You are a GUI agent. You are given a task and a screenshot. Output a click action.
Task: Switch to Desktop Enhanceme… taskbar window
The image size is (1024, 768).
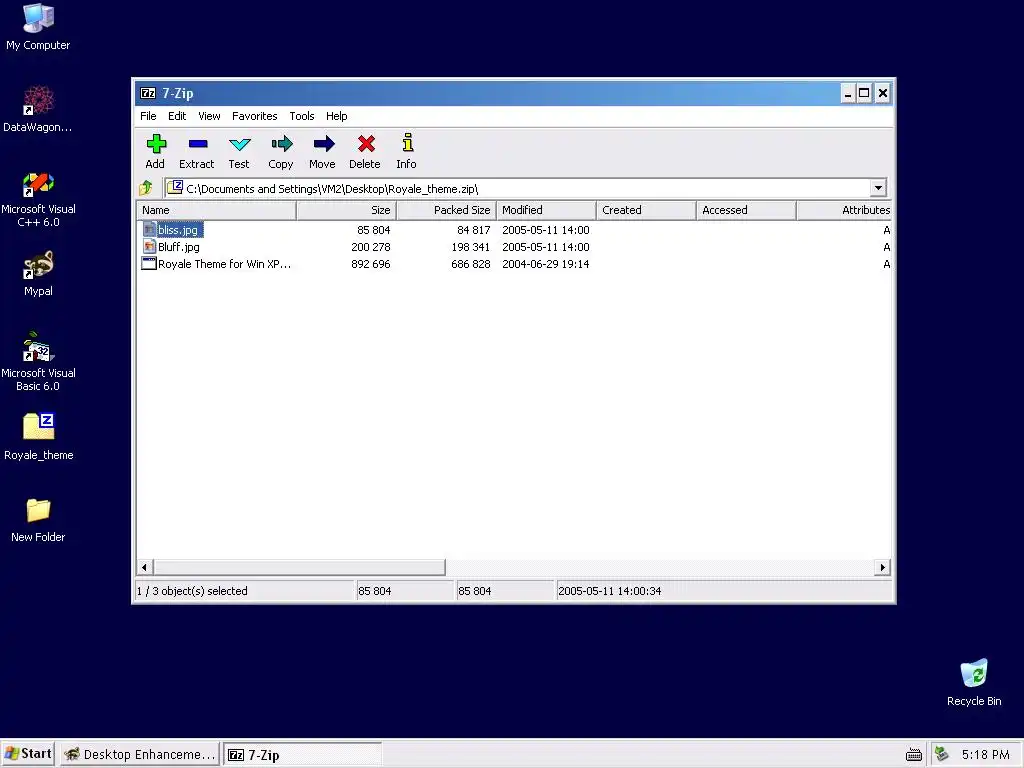tap(140, 754)
